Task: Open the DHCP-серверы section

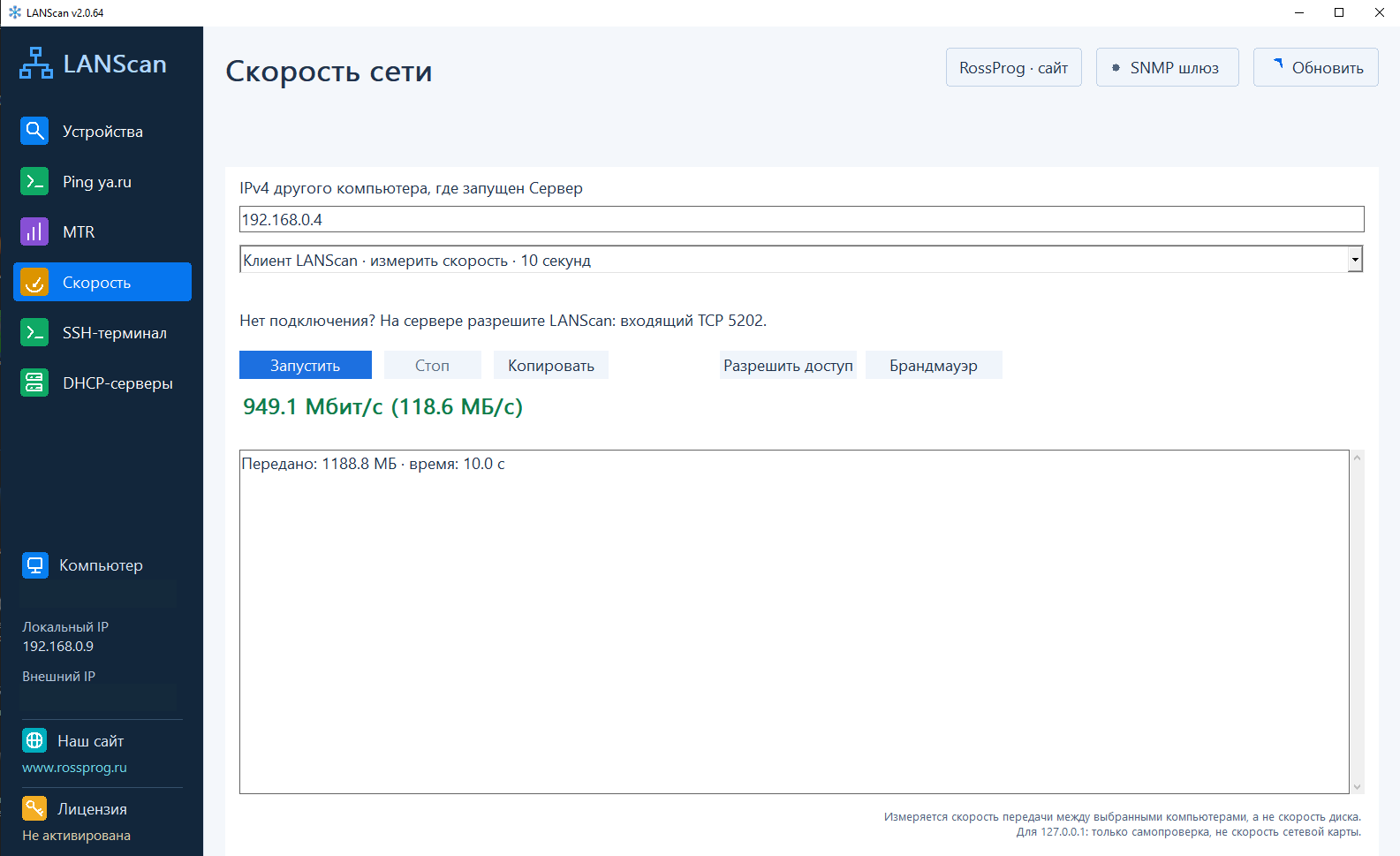Action: tap(102, 383)
